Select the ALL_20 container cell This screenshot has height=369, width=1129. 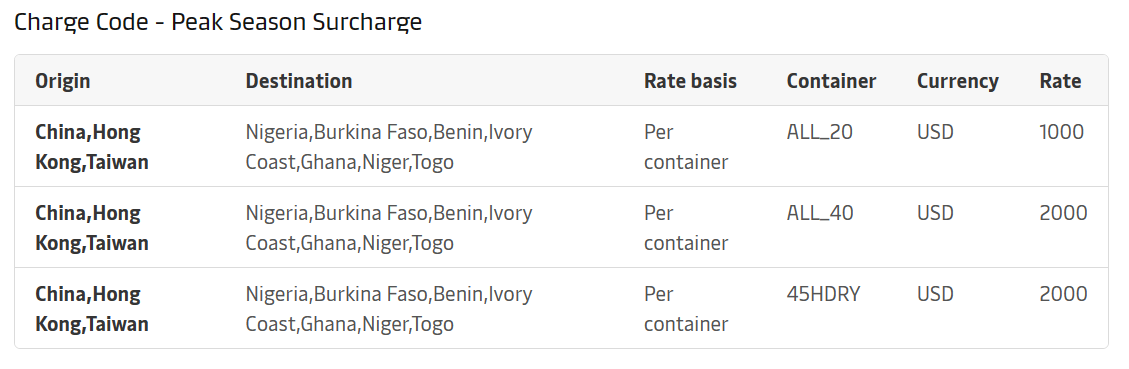pyautogui.click(x=819, y=132)
